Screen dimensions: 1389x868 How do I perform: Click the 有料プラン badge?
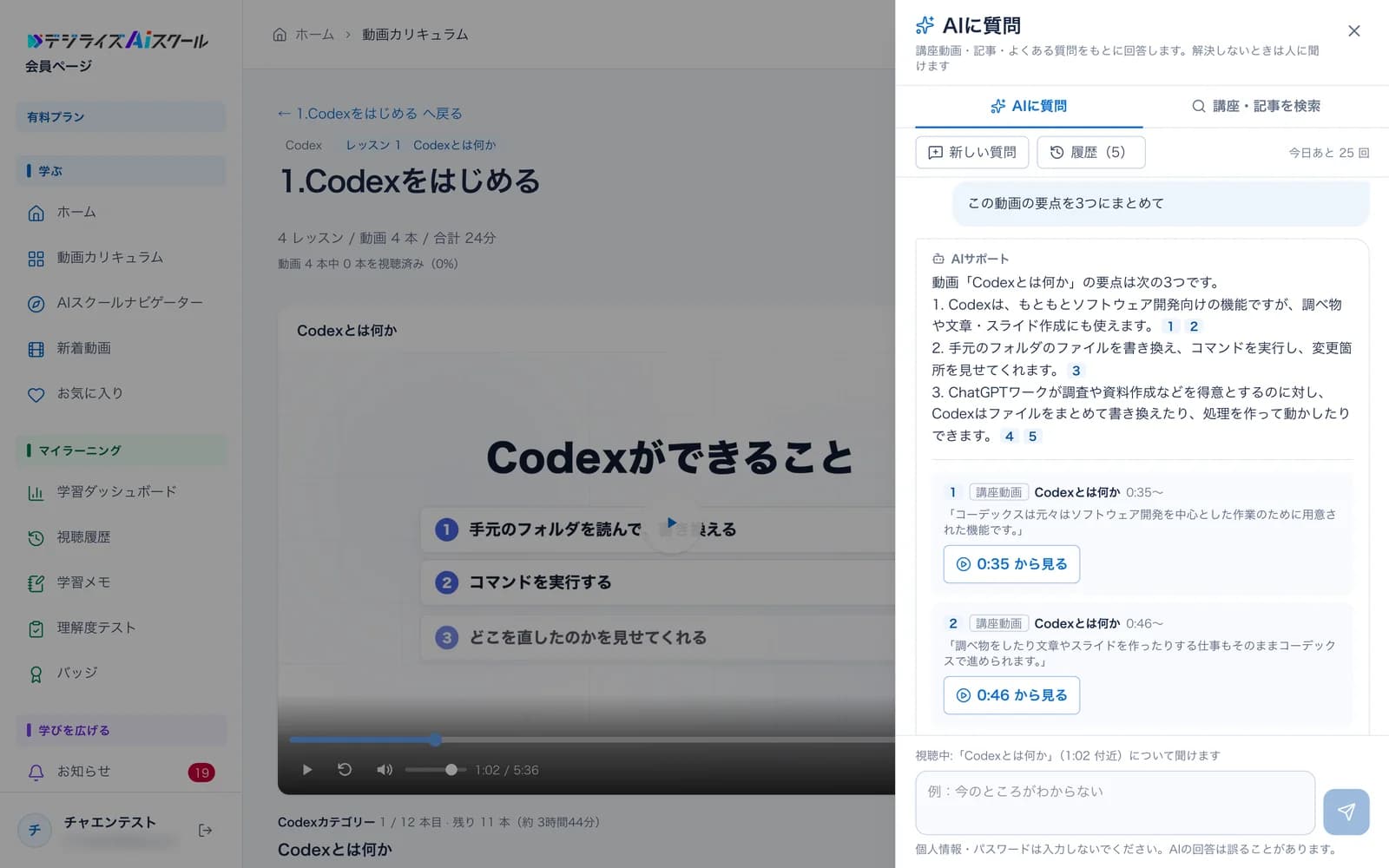pyautogui.click(x=121, y=117)
